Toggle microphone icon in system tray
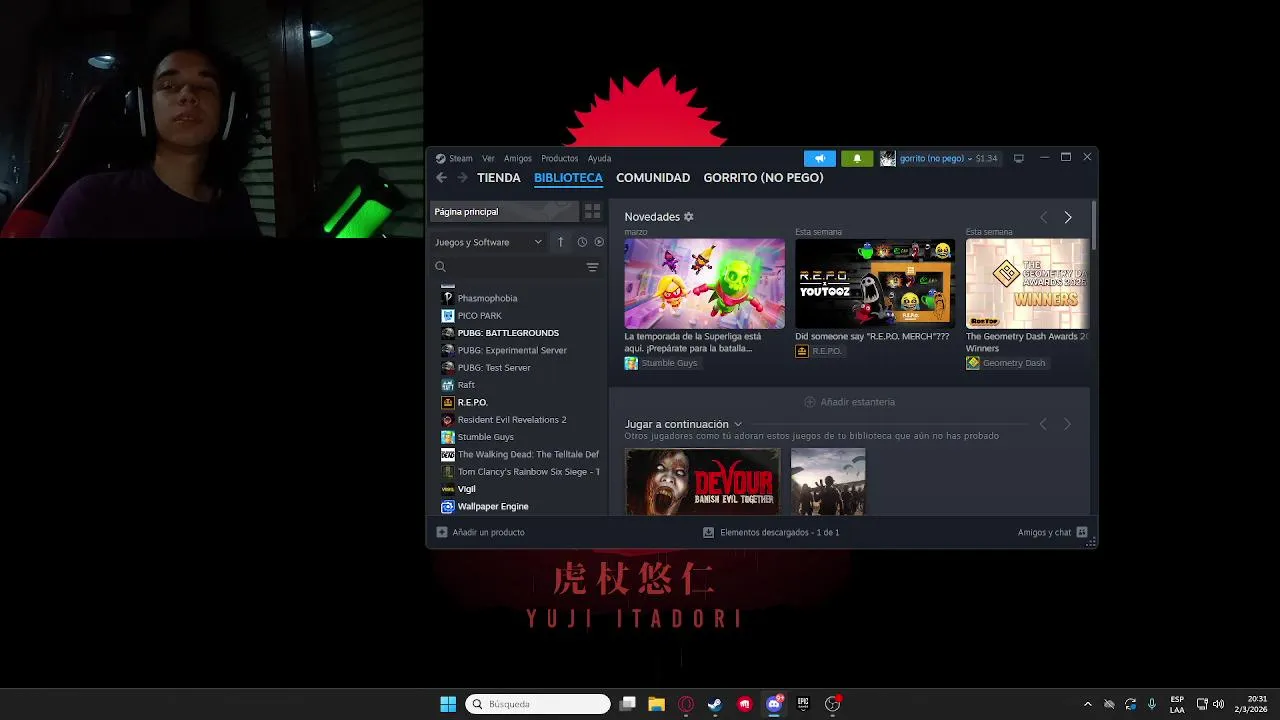 click(x=1152, y=704)
